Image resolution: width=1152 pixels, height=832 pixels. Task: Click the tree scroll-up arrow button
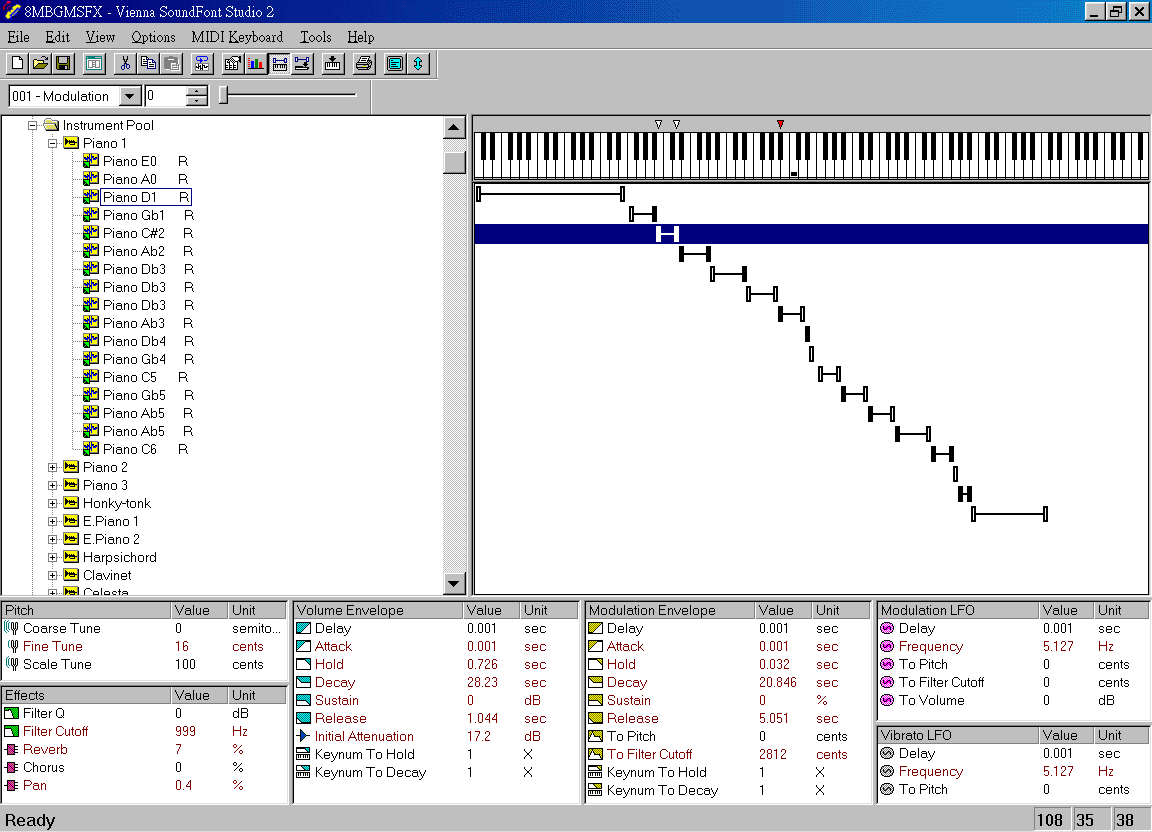coord(454,127)
